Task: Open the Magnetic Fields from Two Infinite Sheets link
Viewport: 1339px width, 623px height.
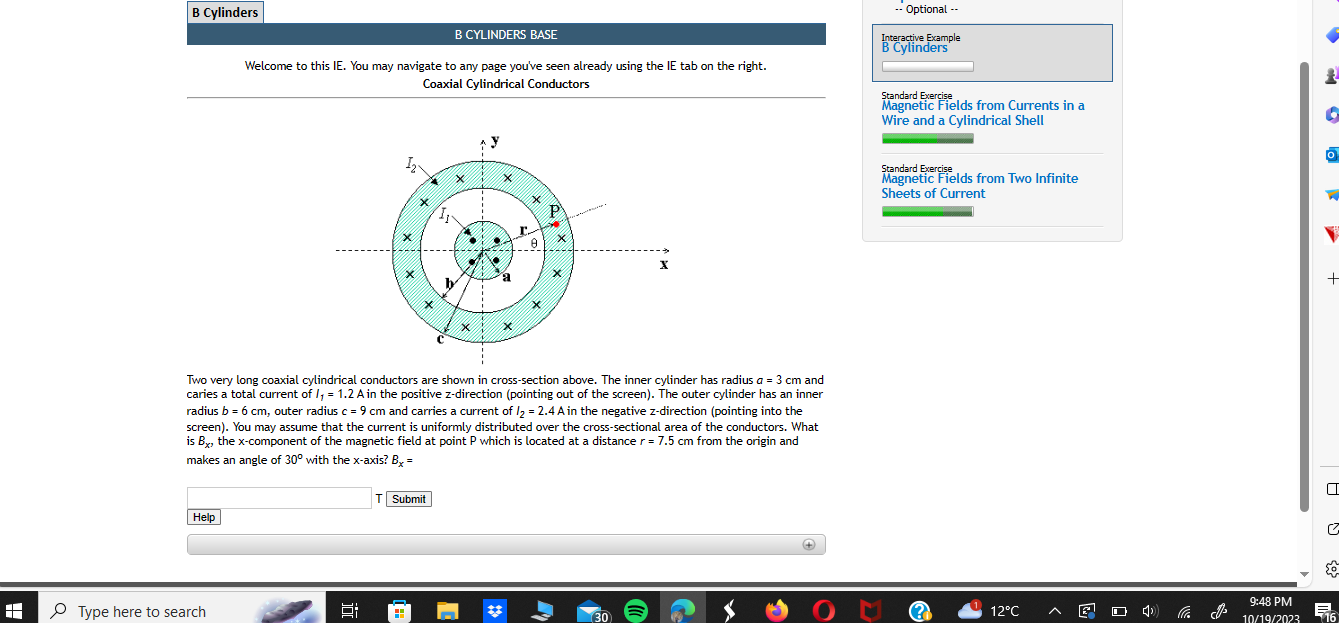Action: [979, 185]
